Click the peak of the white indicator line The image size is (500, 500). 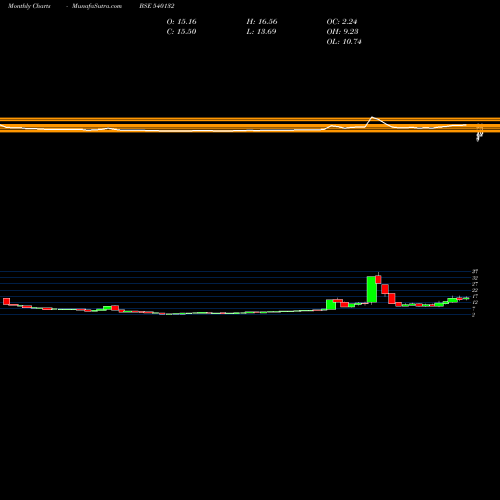[x=372, y=117]
